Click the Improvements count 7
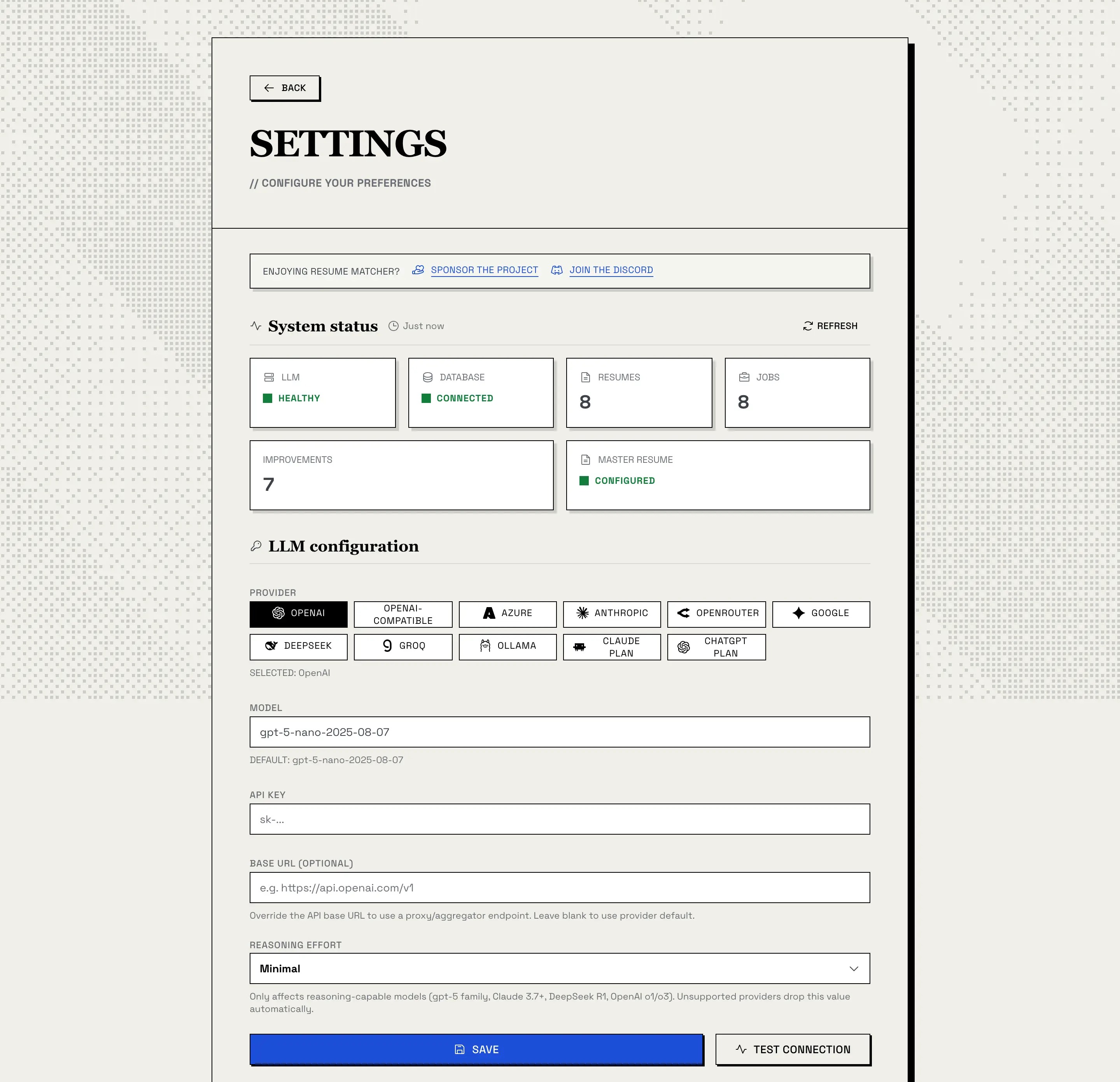Image resolution: width=1120 pixels, height=1082 pixels. pos(269,485)
